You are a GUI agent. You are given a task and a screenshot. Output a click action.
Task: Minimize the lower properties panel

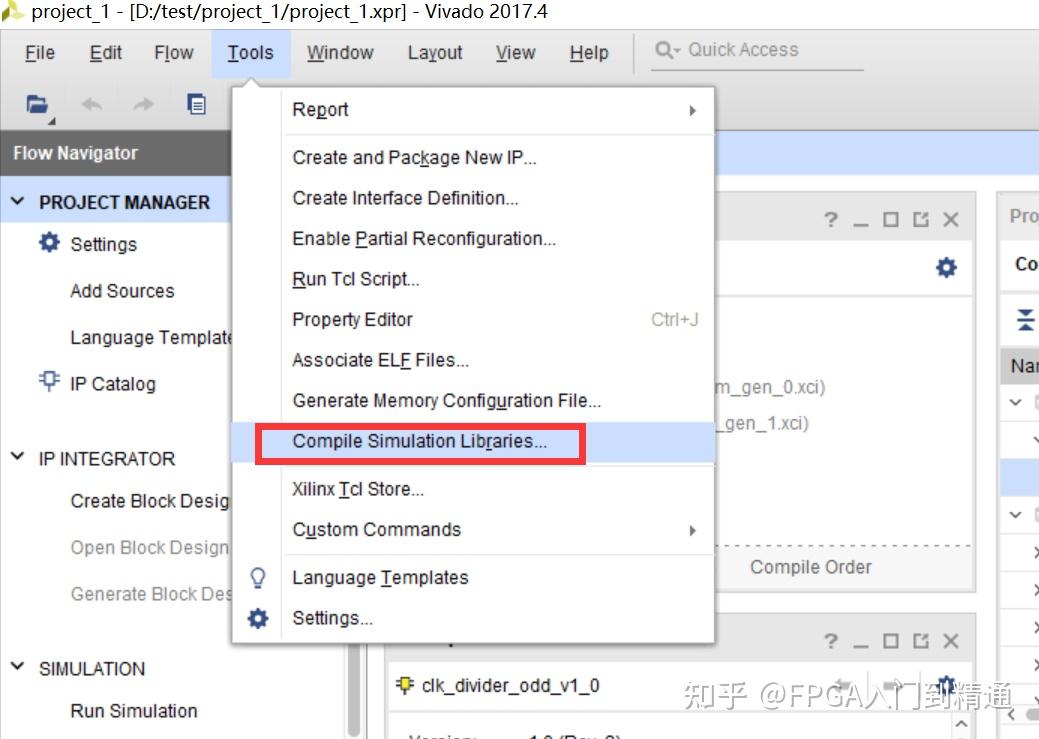(x=861, y=646)
